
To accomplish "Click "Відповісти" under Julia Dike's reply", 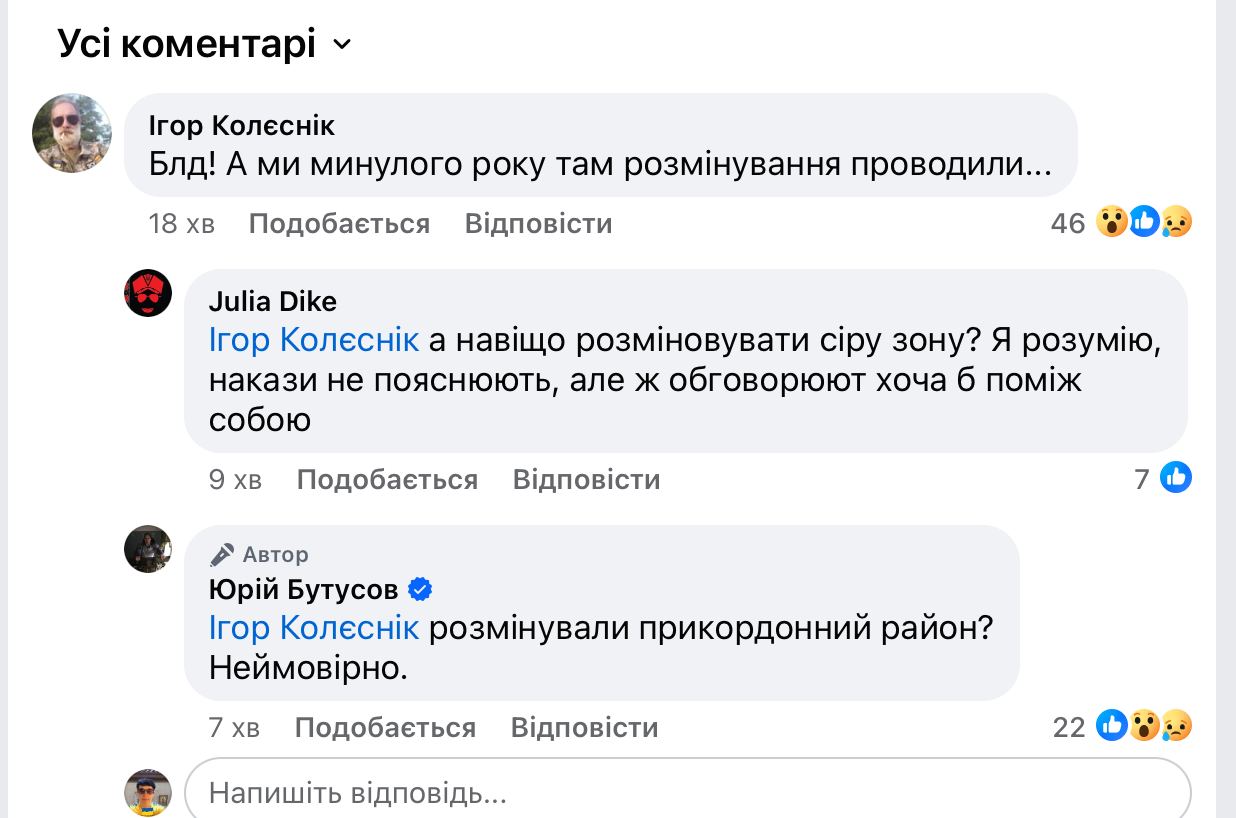I will pyautogui.click(x=586, y=479).
